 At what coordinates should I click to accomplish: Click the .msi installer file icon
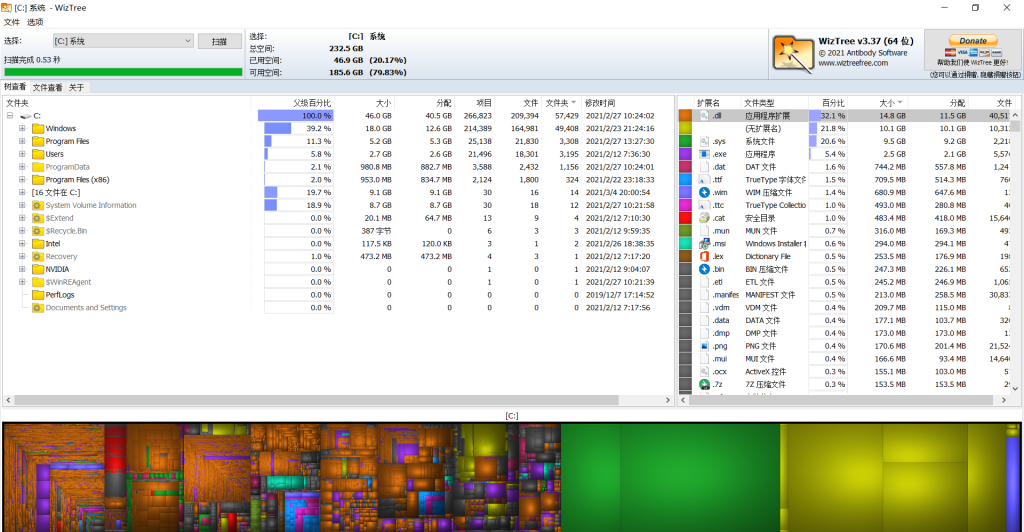pyautogui.click(x=704, y=243)
